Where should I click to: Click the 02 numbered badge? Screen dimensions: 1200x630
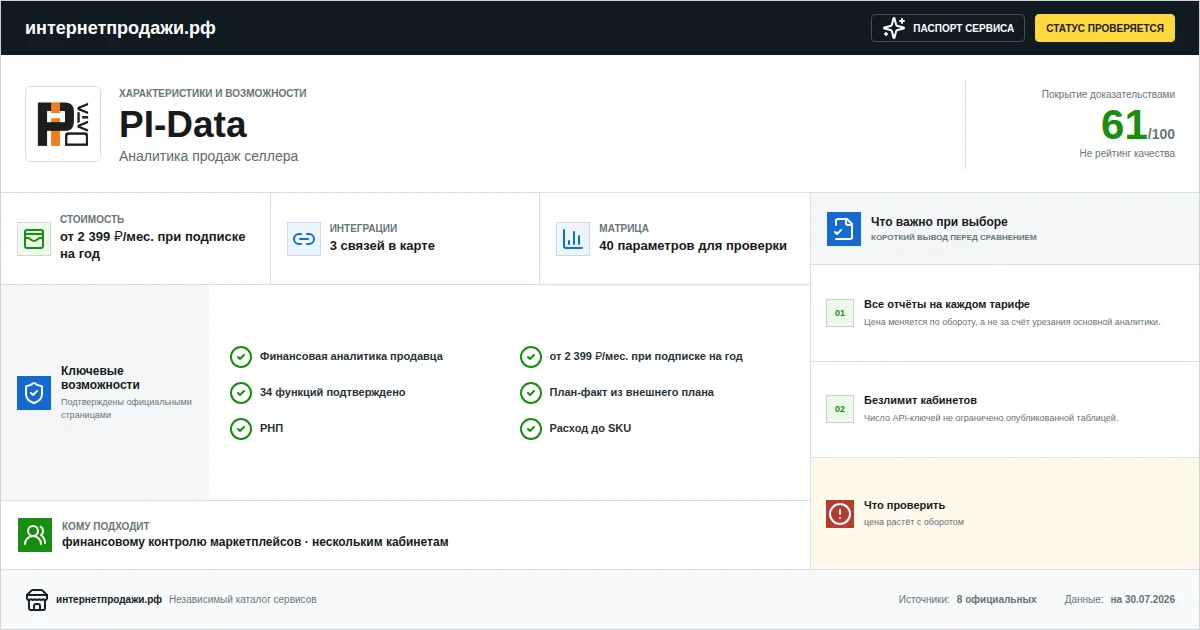pos(840,409)
